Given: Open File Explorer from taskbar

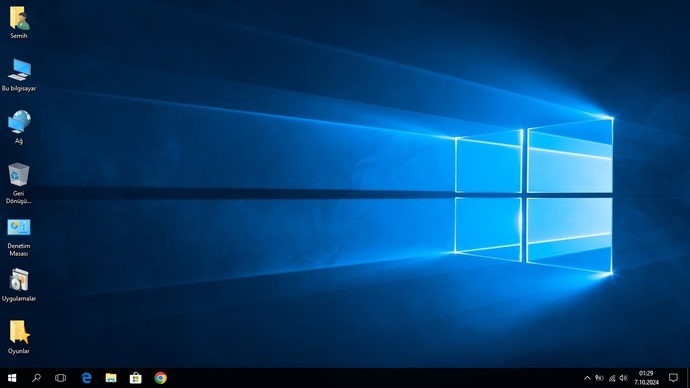Looking at the screenshot, I should [x=111, y=378].
